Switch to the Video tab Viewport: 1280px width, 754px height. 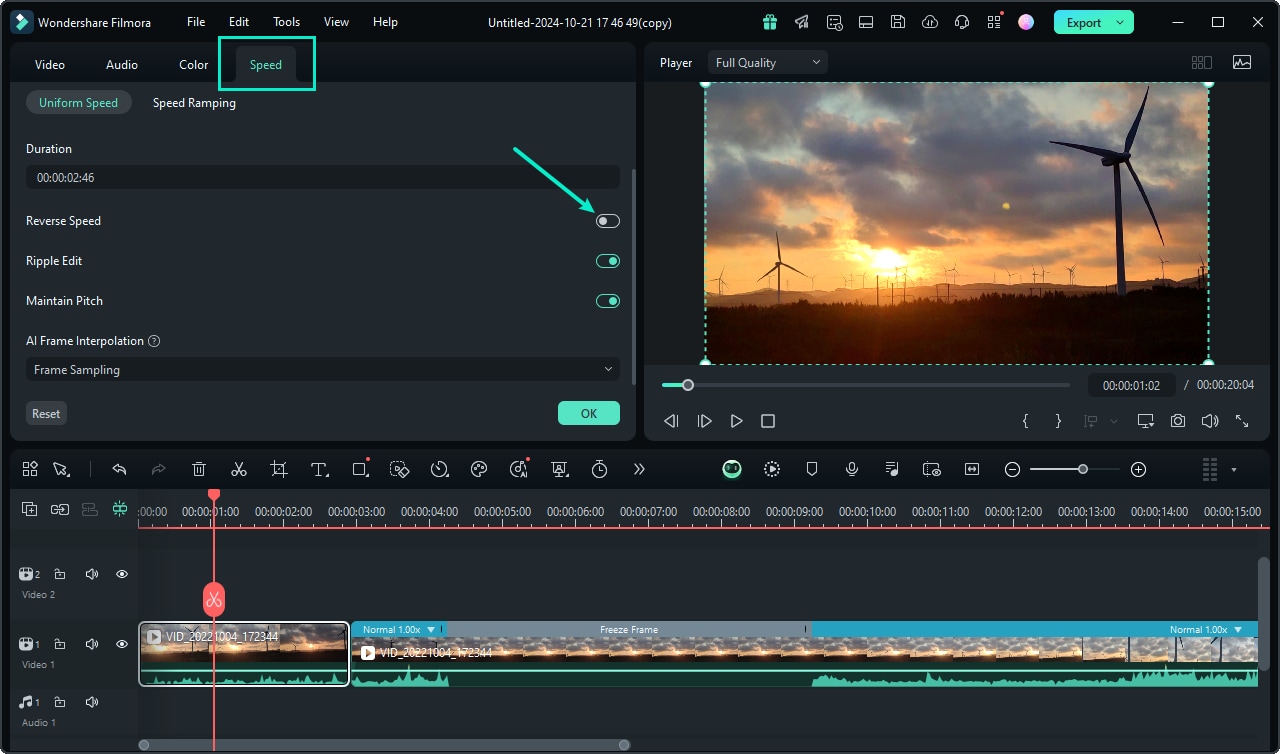pyautogui.click(x=50, y=64)
